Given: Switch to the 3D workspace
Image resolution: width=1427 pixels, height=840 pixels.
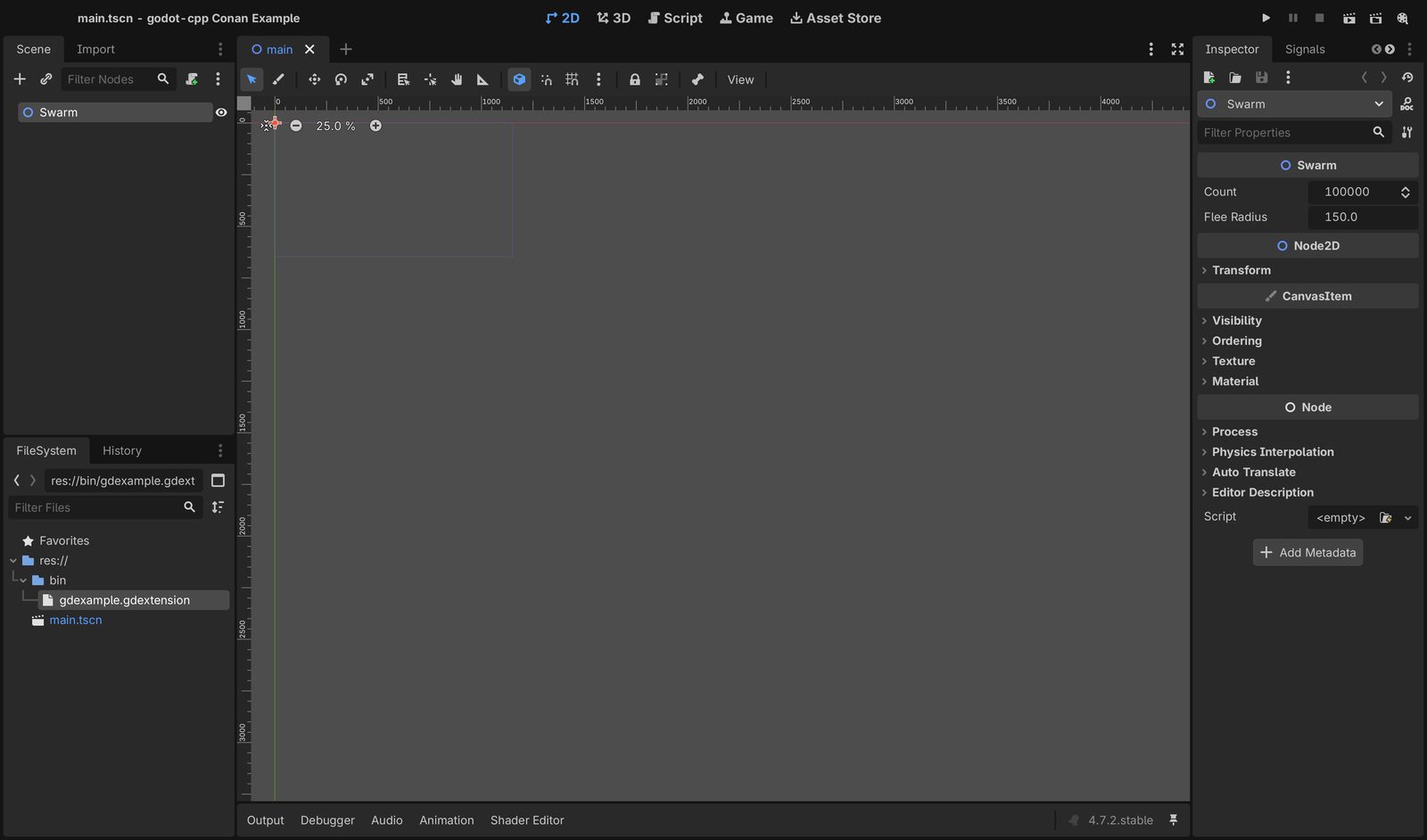Looking at the screenshot, I should click(x=614, y=18).
